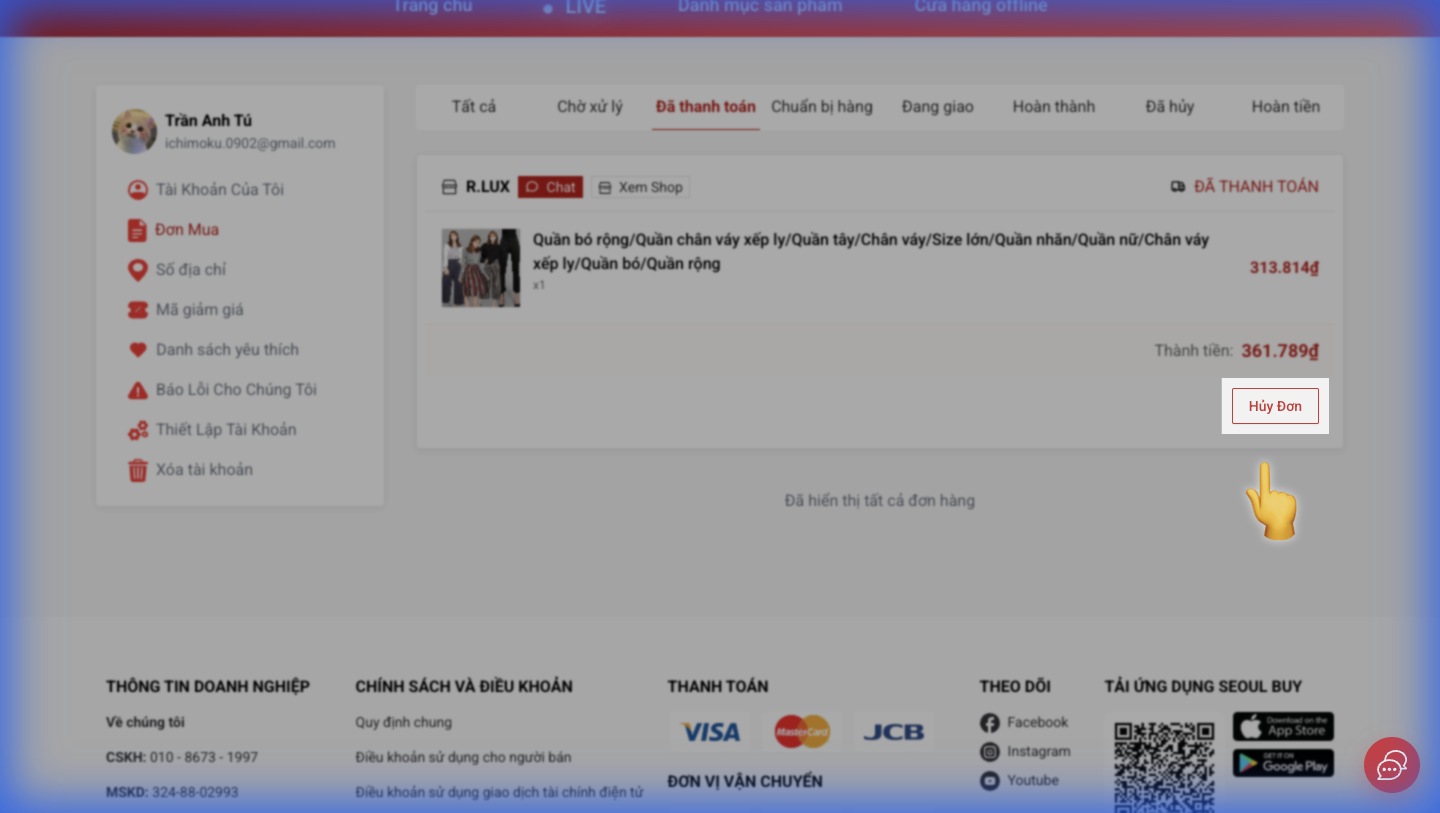Open Thiết Lập Tài Khoản gear icon
This screenshot has height=813, width=1440.
point(137,430)
